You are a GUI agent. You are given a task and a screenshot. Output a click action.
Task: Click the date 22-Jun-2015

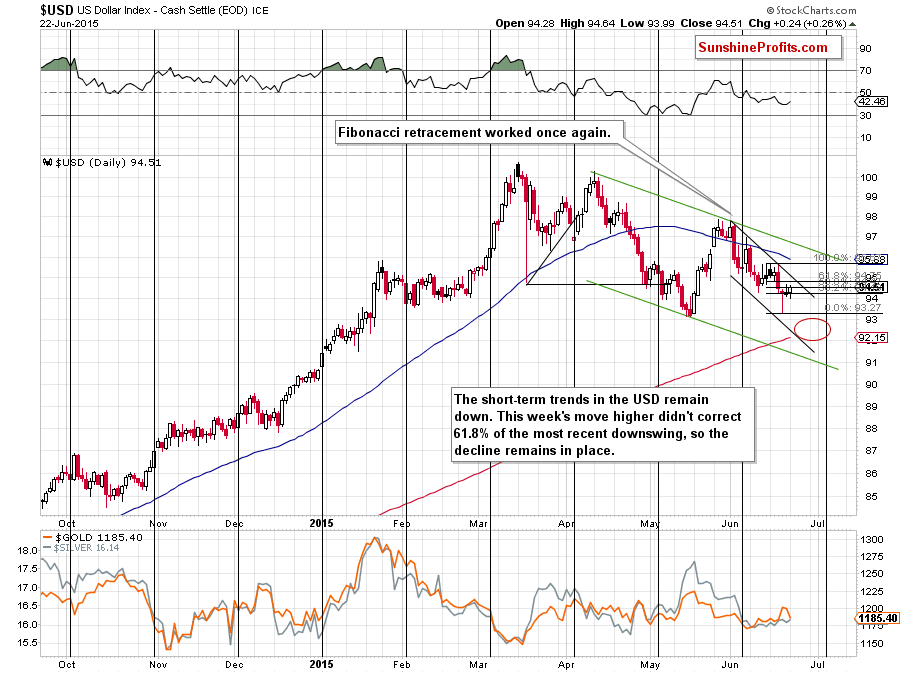pos(69,24)
